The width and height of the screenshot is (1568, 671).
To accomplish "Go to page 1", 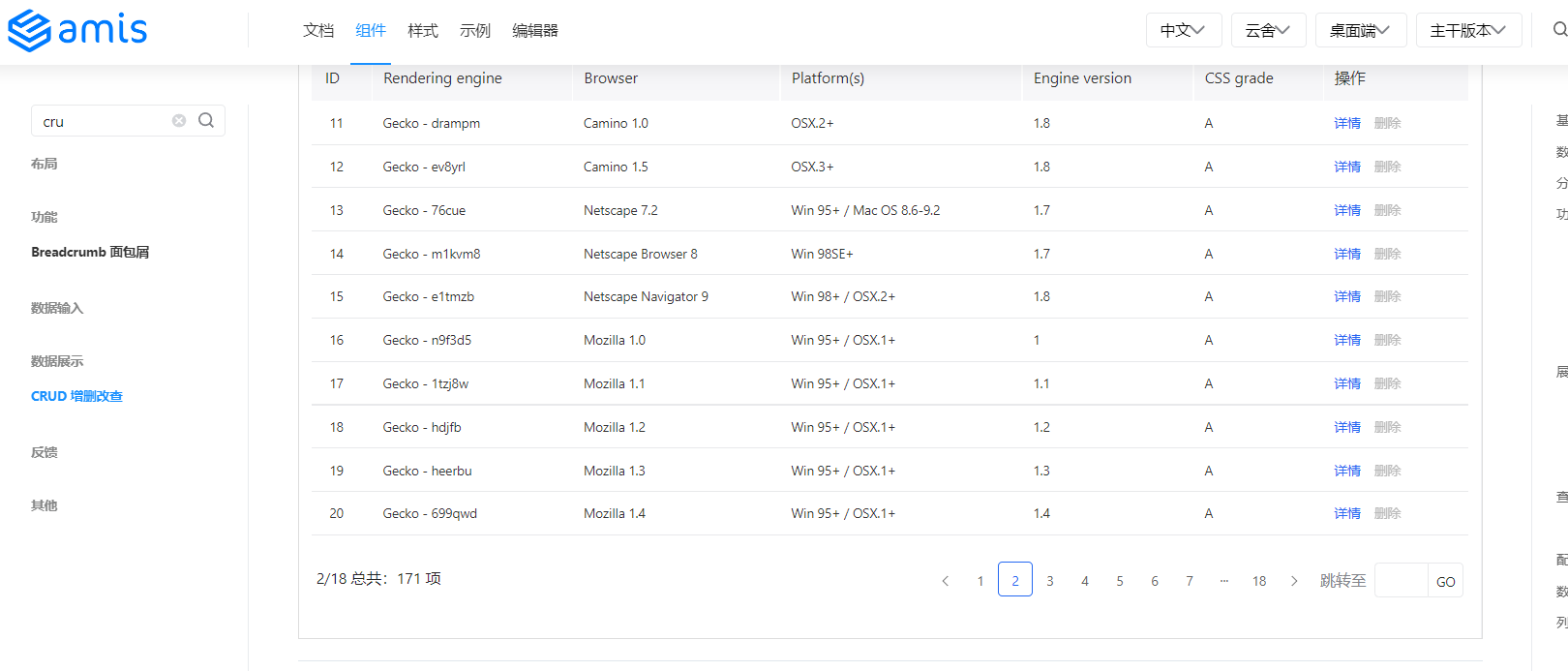I will pos(980,581).
